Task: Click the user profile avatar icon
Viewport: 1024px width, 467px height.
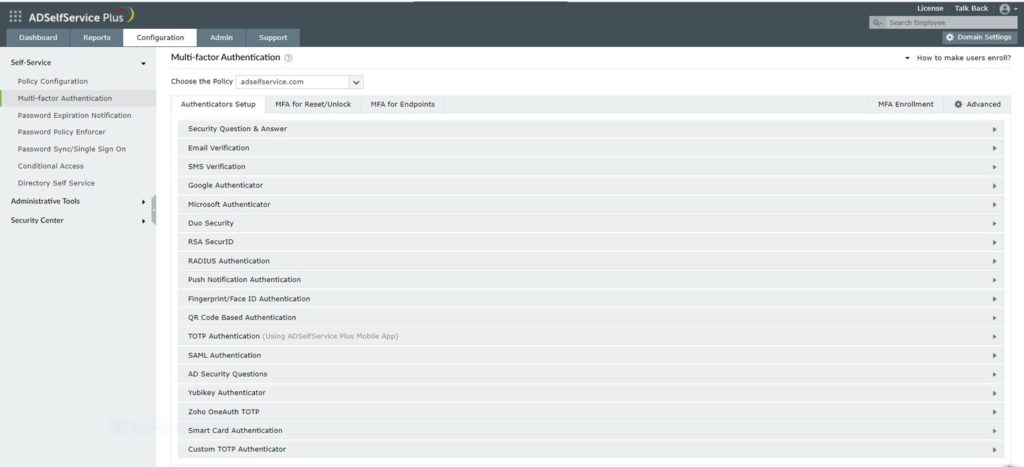Action: click(1004, 8)
